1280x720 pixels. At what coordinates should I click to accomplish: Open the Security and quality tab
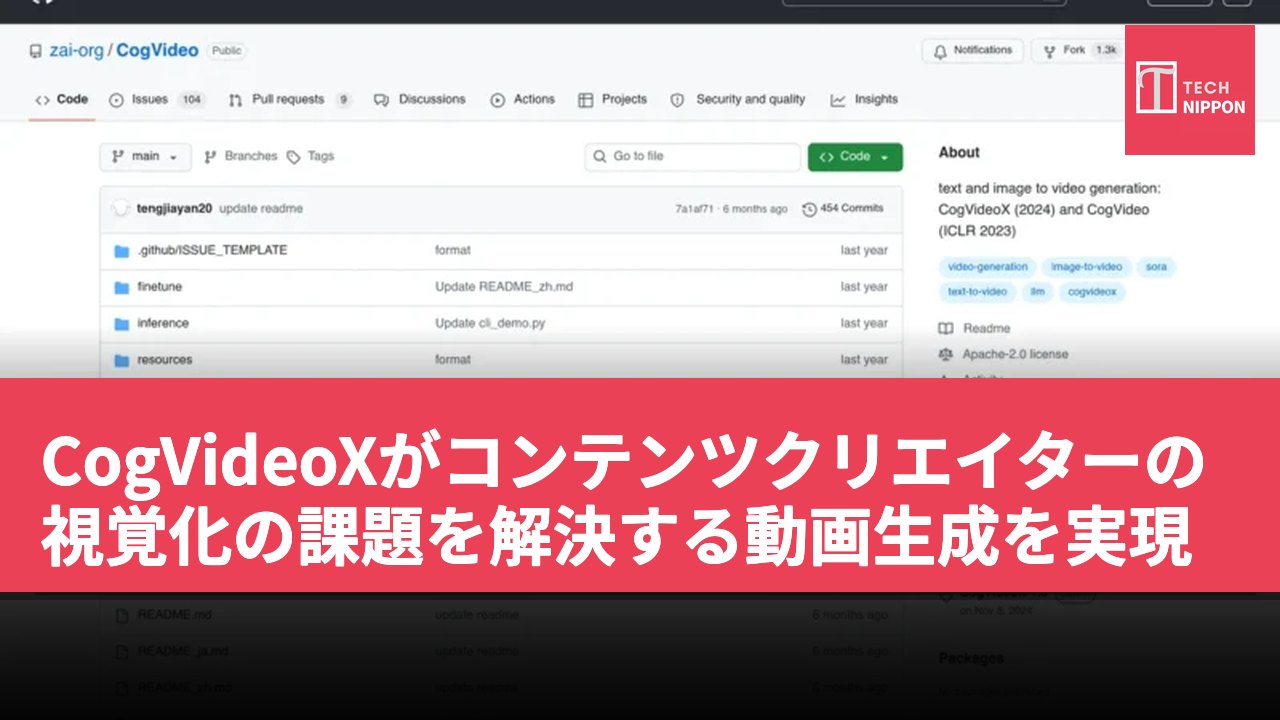coord(738,100)
